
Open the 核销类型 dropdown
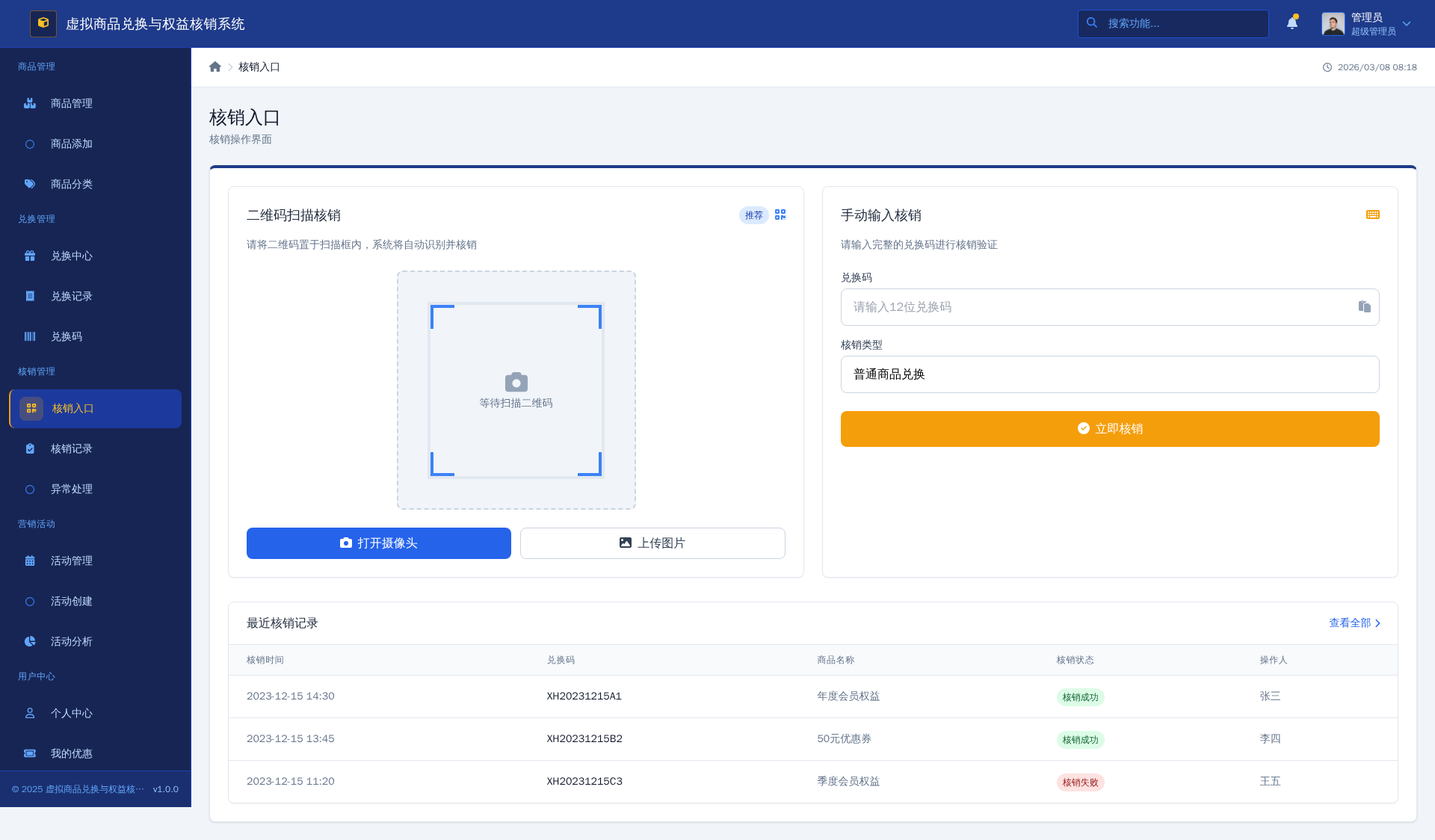click(x=1109, y=374)
